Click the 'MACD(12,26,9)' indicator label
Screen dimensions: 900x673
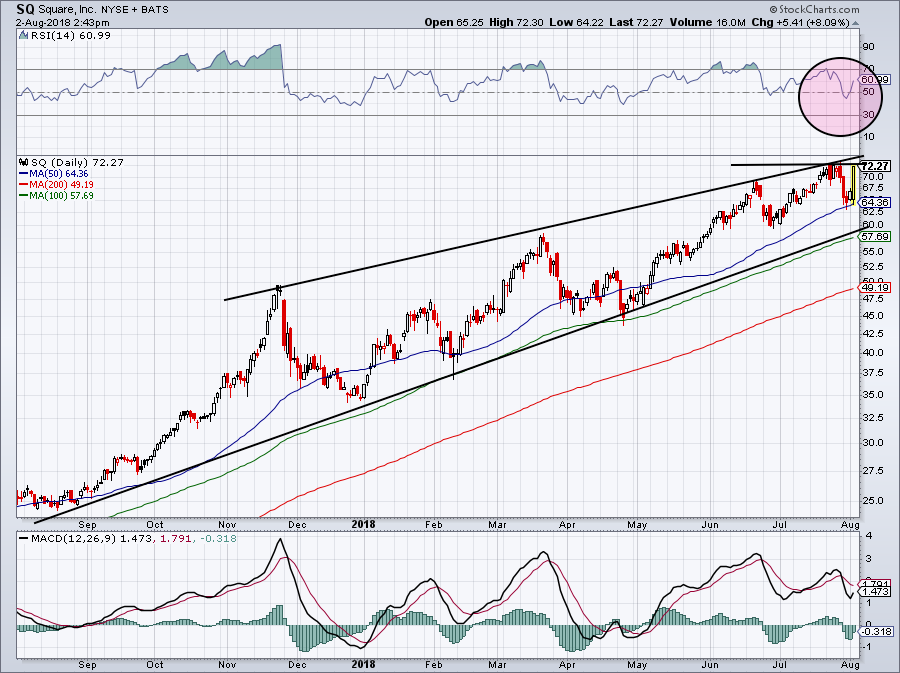pos(74,539)
